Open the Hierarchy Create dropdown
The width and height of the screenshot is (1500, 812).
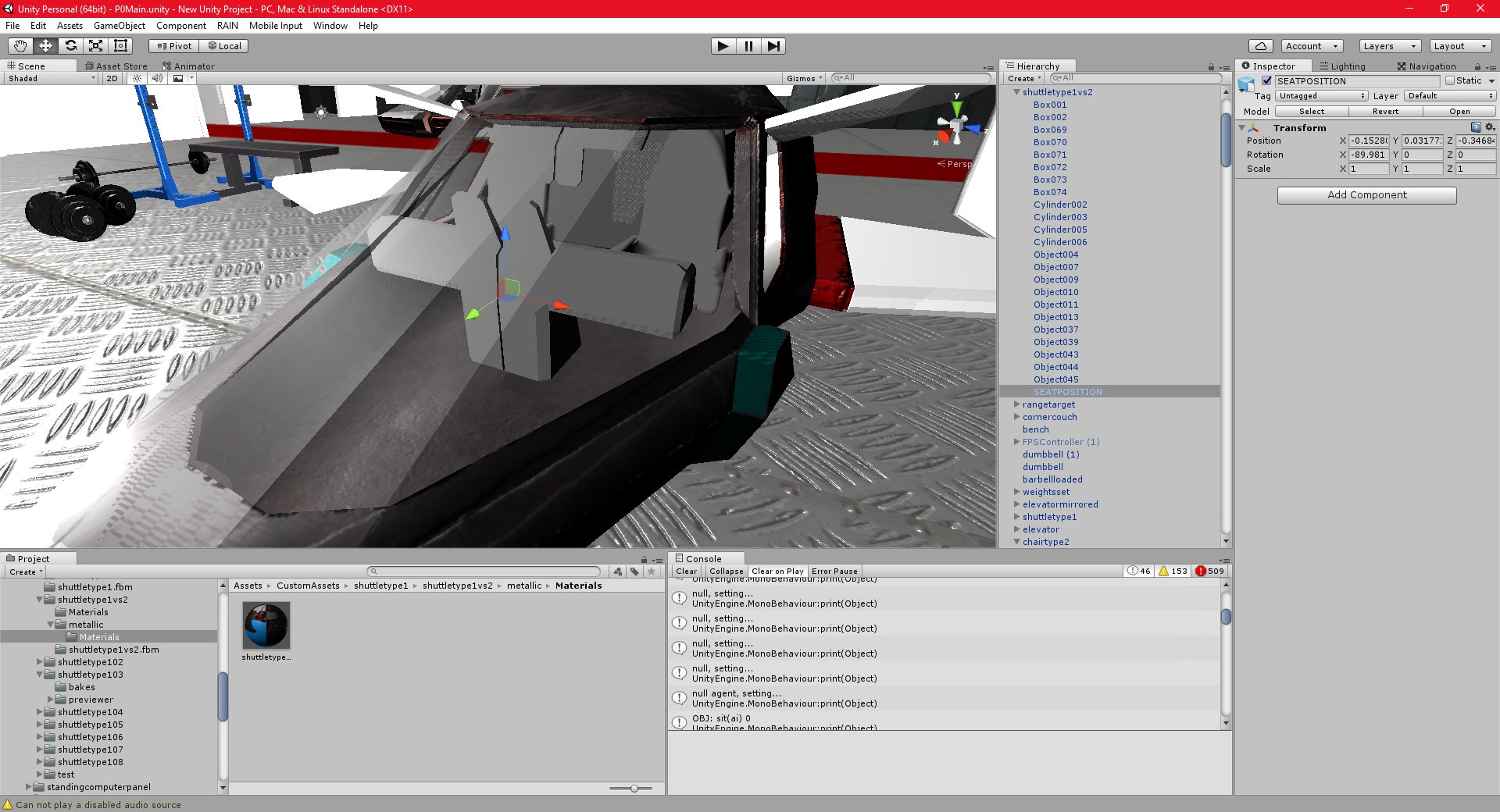(x=1023, y=78)
